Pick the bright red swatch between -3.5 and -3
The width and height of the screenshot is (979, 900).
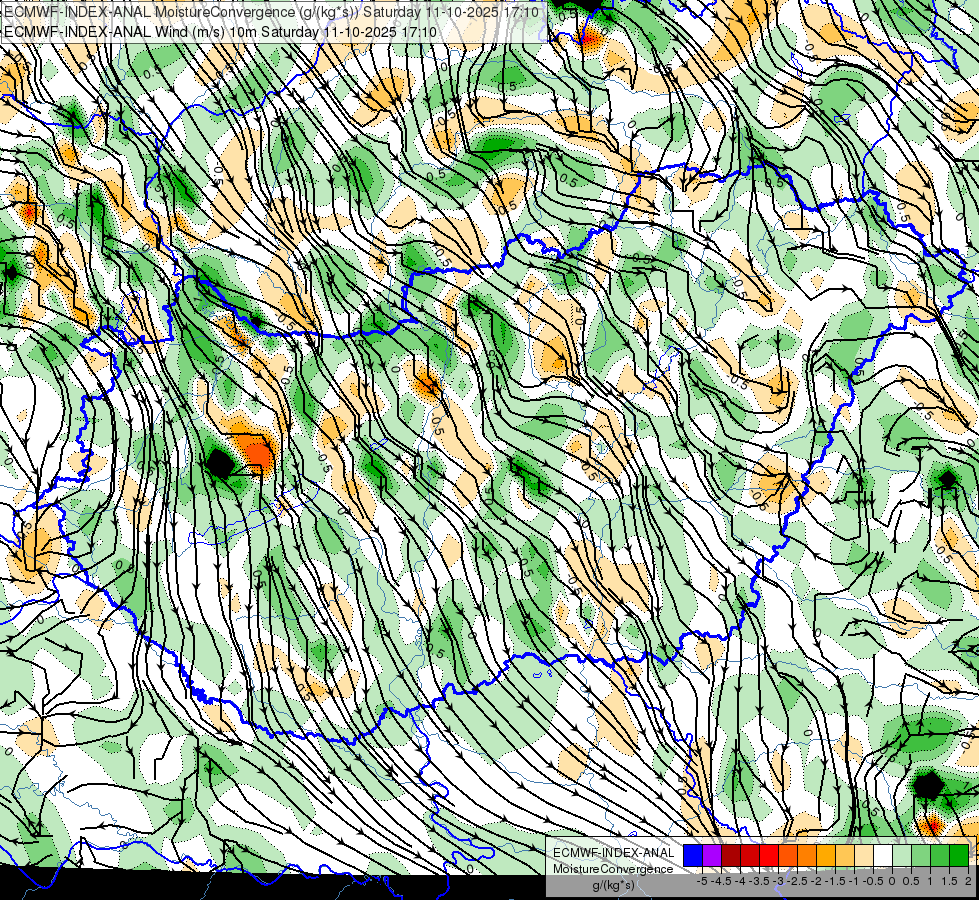click(769, 855)
